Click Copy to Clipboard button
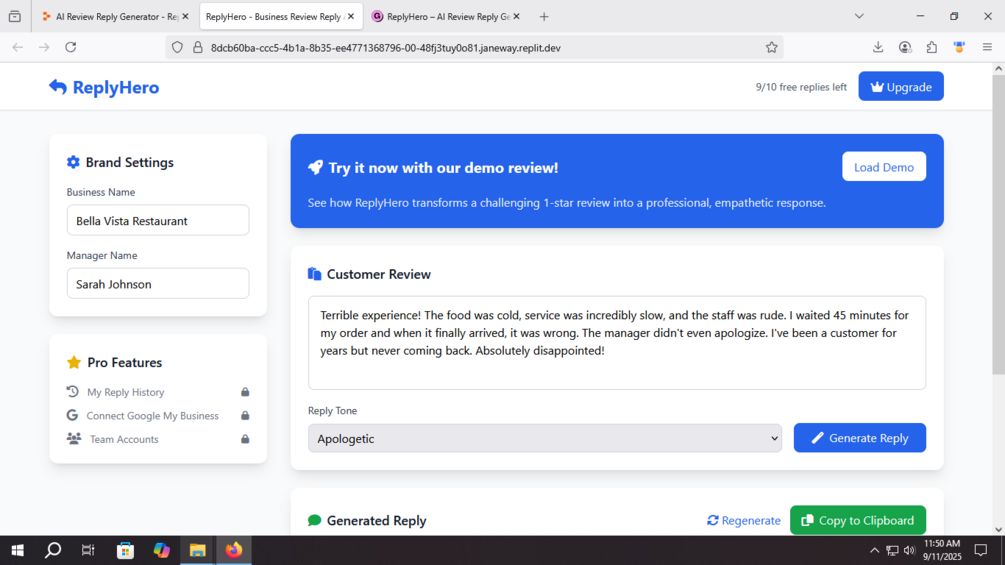 pyautogui.click(x=858, y=520)
